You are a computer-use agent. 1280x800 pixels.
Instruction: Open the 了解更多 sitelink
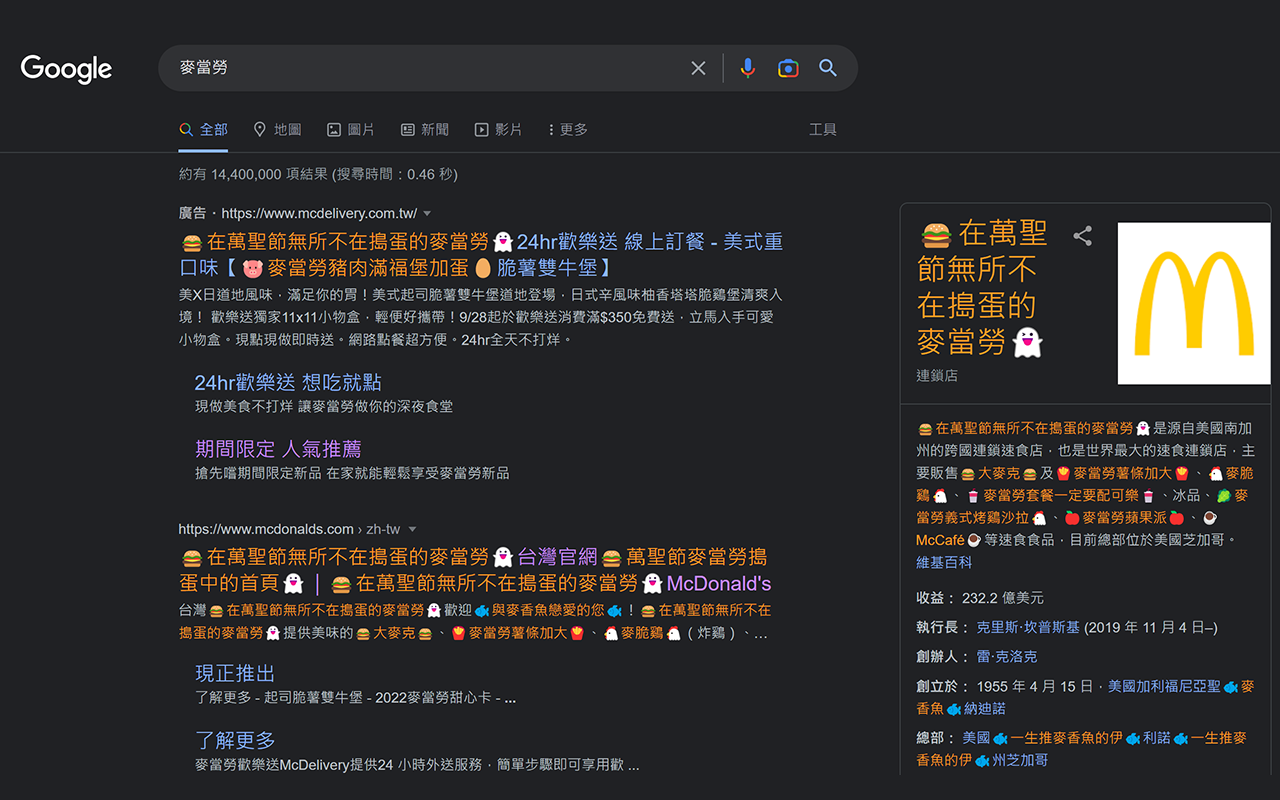coord(235,741)
